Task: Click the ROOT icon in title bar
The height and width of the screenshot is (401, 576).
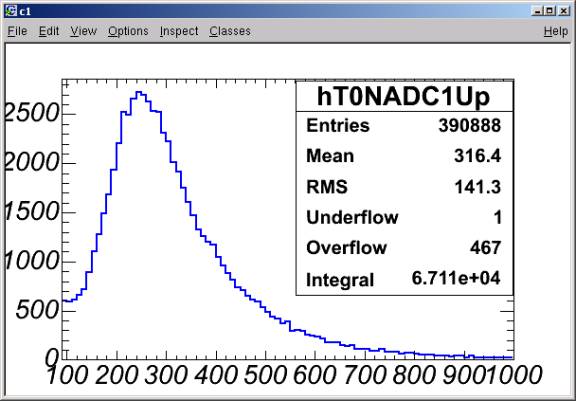Action: click(x=11, y=11)
